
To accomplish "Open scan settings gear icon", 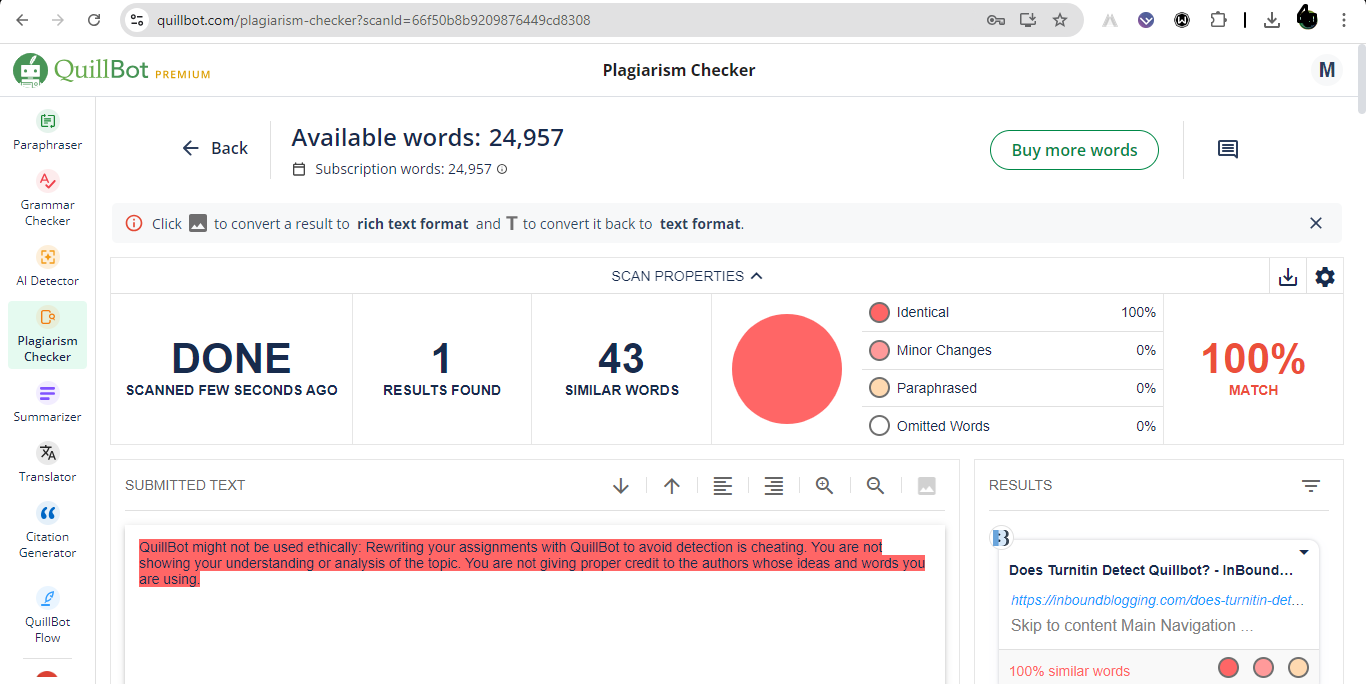I will pos(1325,277).
